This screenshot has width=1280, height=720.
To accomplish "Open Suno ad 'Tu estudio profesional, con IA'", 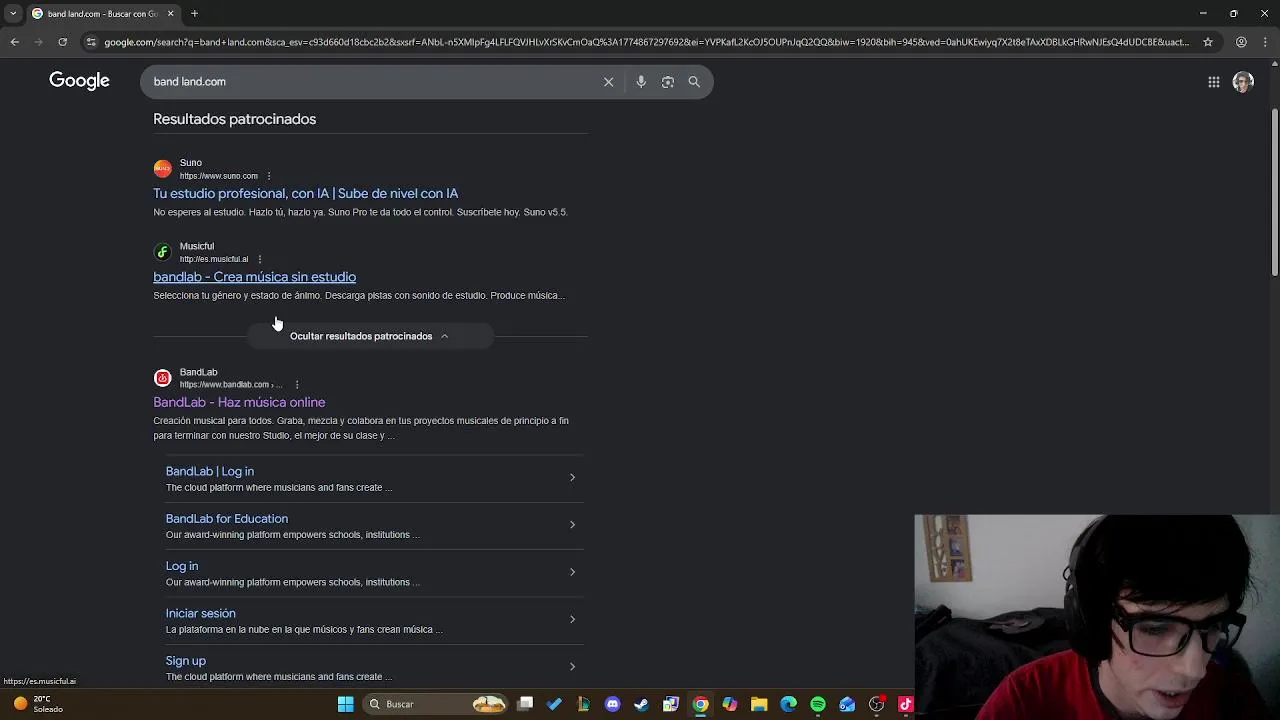I will click(305, 193).
